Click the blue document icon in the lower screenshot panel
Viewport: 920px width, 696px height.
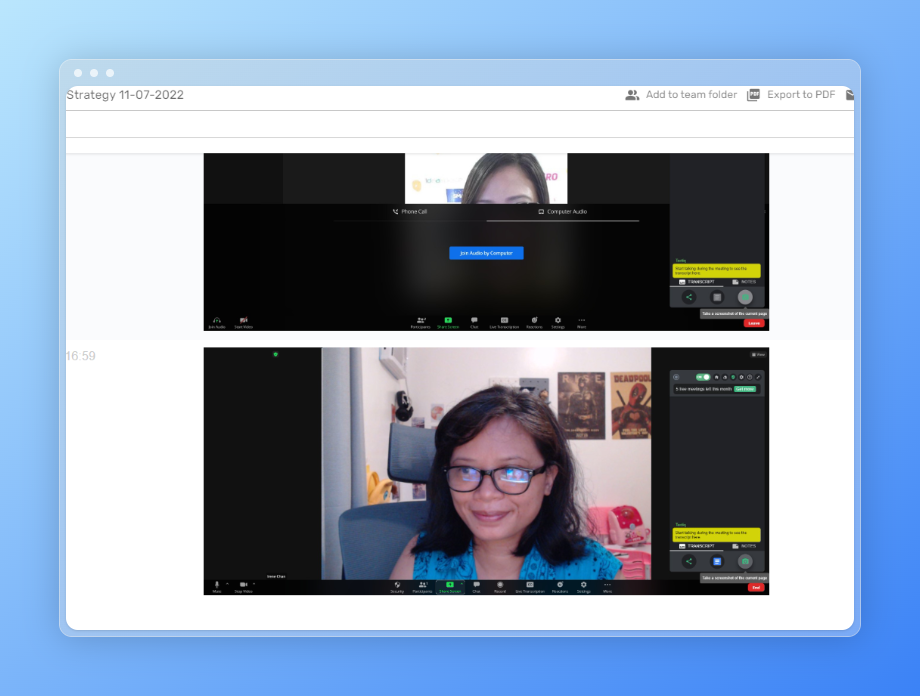pyautogui.click(x=717, y=561)
